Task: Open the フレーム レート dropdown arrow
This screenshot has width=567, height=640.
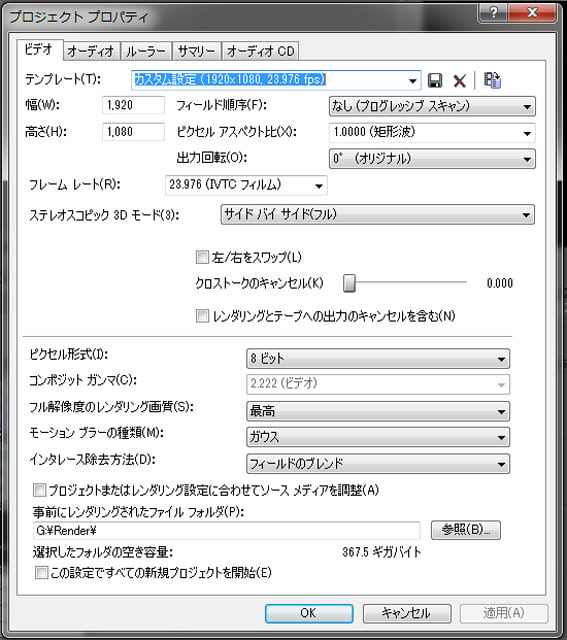Action: coord(319,186)
